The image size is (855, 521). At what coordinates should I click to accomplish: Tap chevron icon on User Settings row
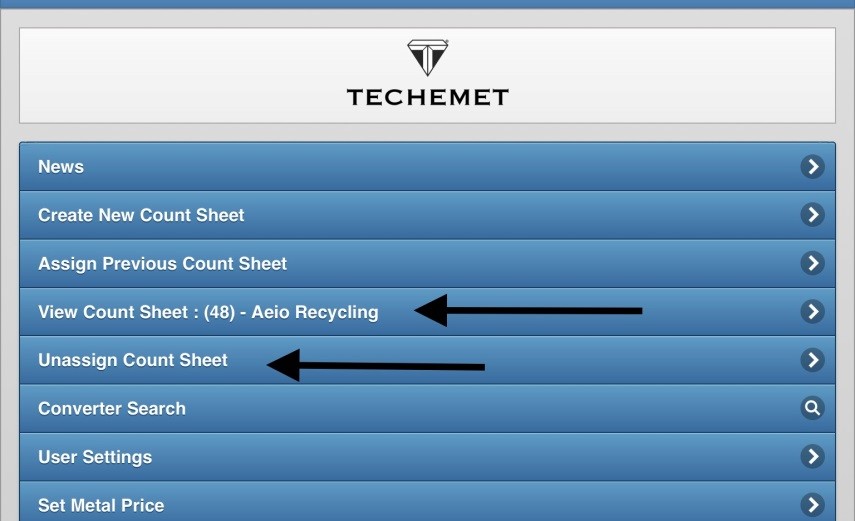(x=813, y=457)
